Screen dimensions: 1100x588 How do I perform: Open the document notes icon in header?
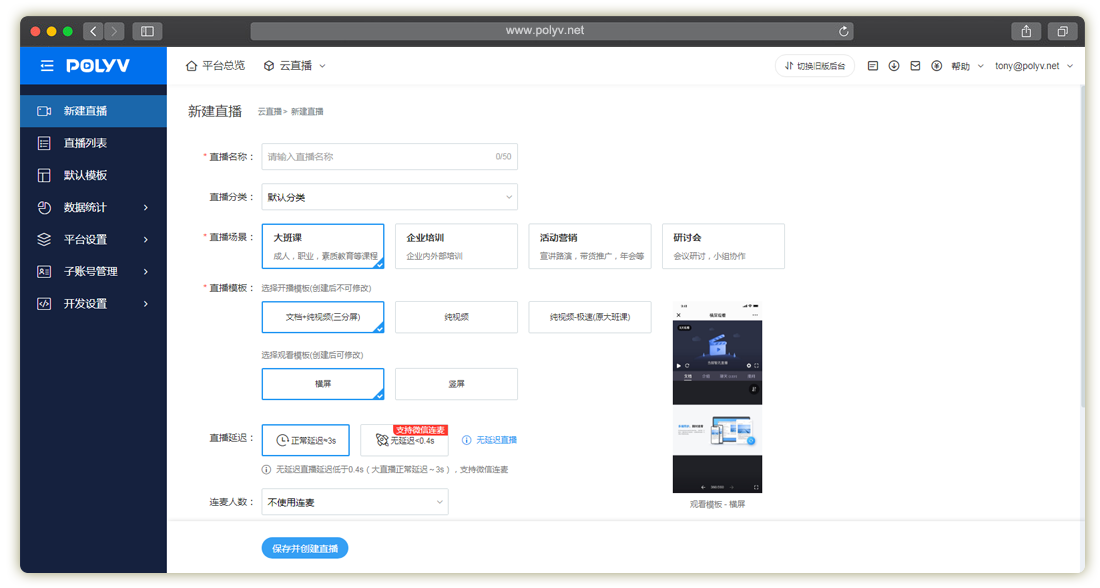873,66
